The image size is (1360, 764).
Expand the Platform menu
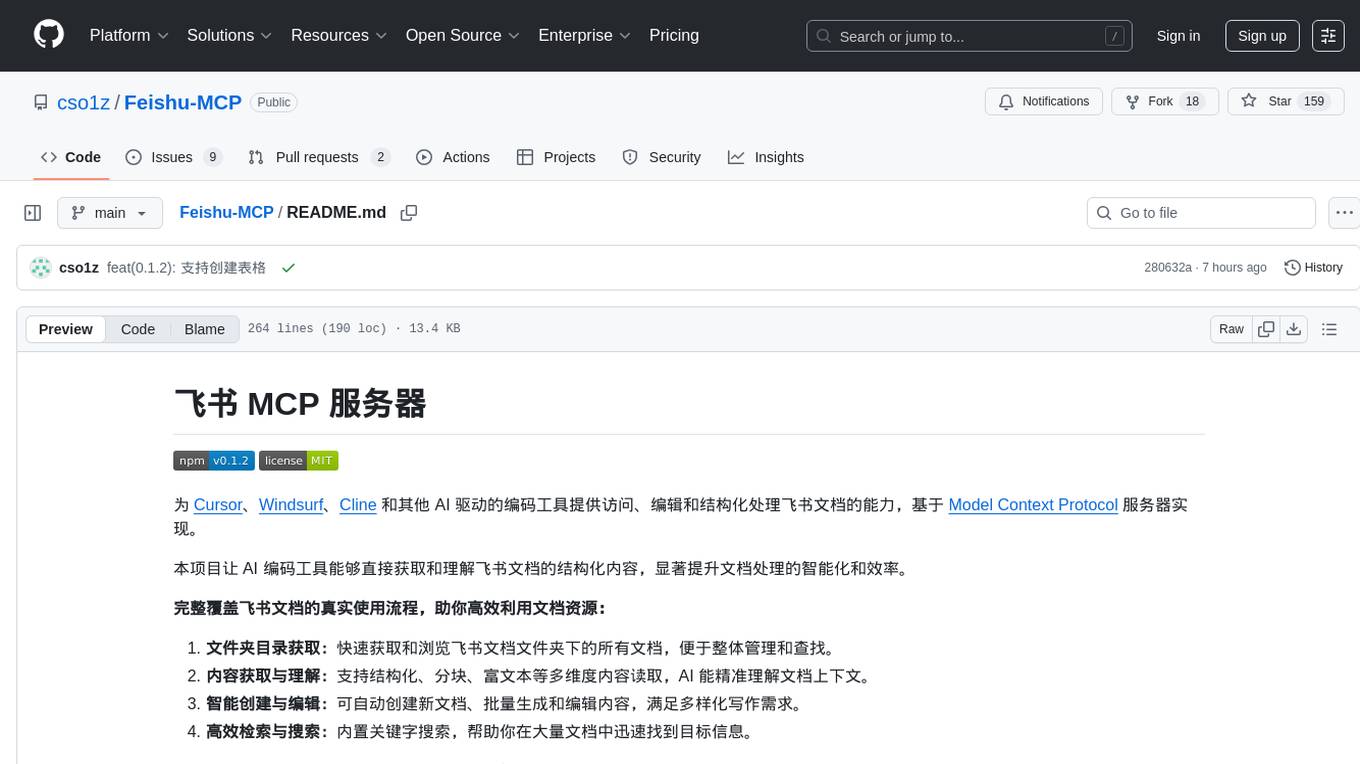129,35
